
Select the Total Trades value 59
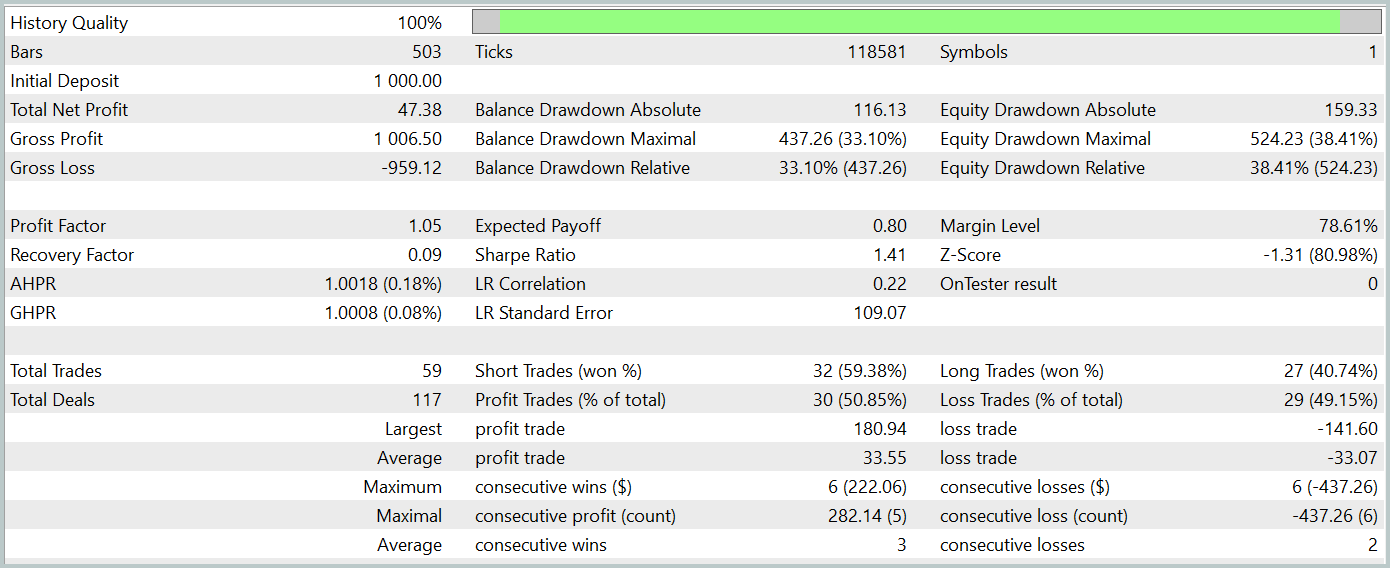click(x=432, y=371)
